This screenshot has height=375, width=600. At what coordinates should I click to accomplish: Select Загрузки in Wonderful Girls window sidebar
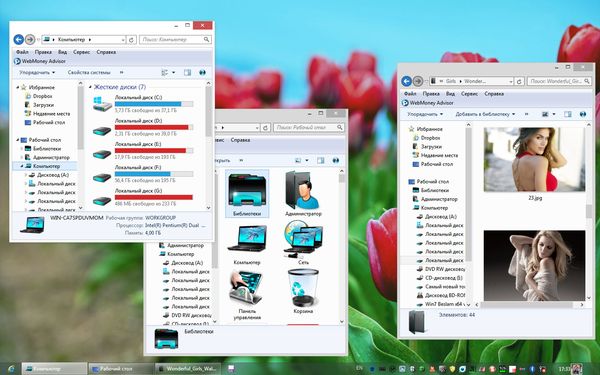(427, 147)
